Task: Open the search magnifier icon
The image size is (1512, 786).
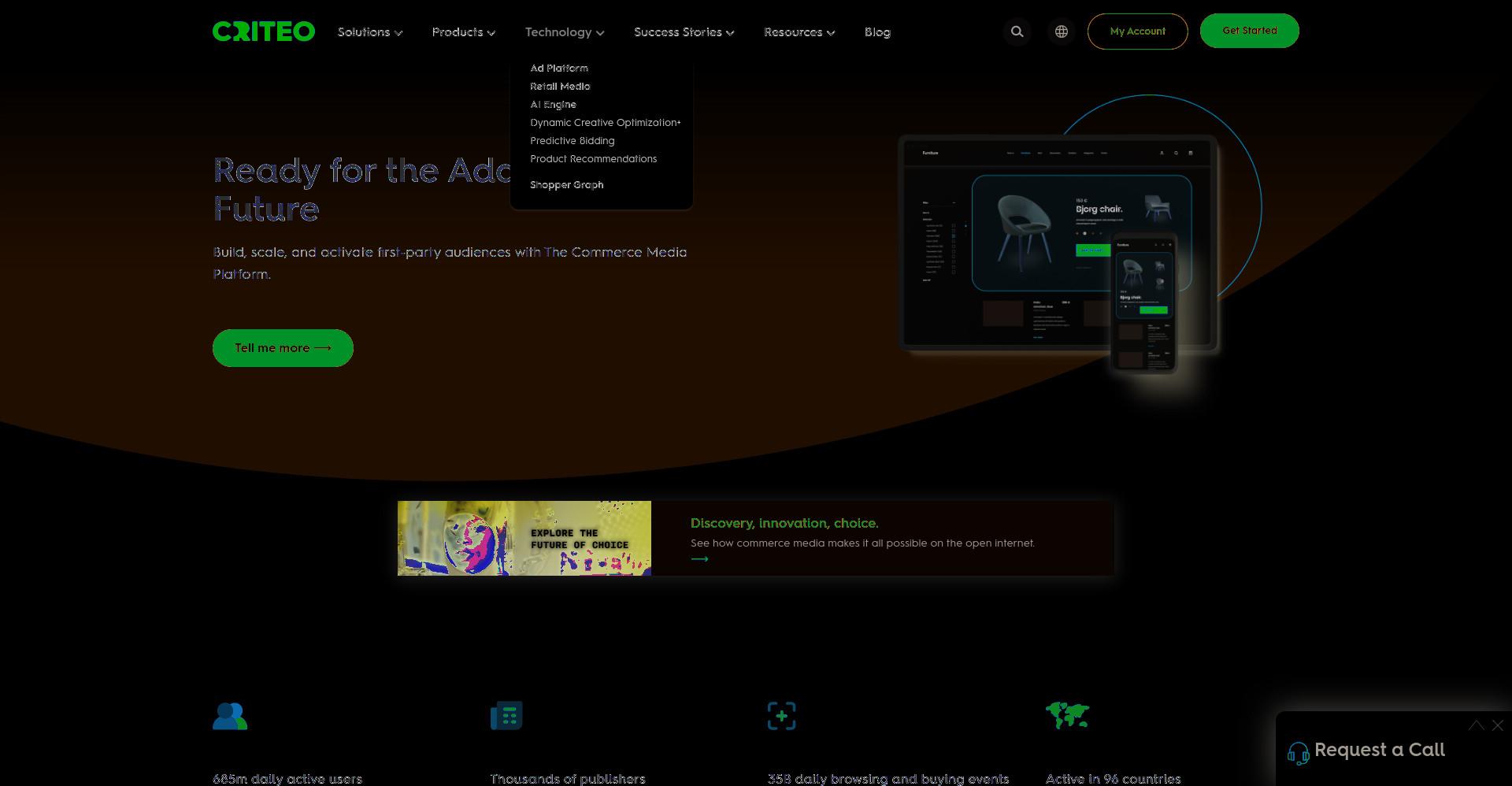Action: point(1017,32)
